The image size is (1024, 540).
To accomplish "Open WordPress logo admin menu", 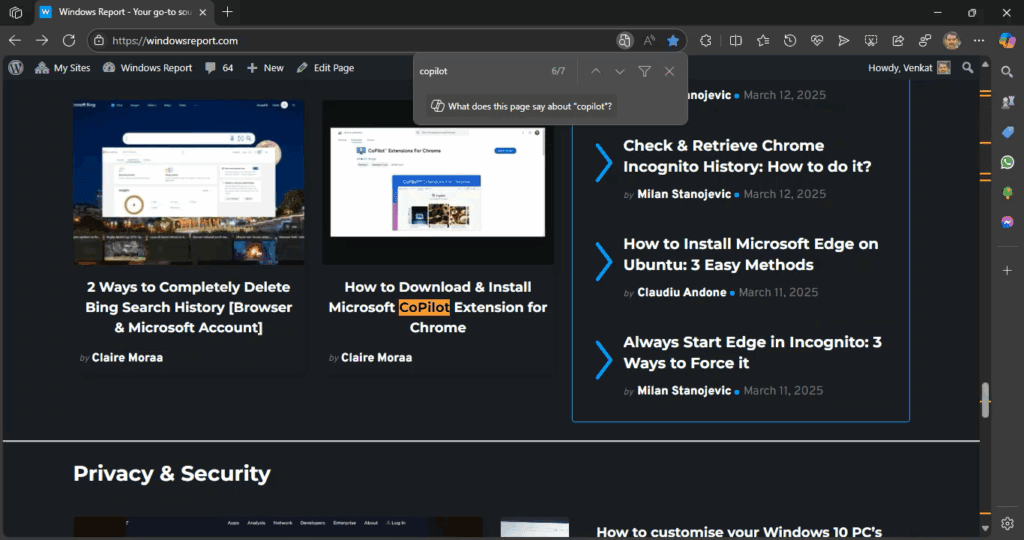I will 16,67.
